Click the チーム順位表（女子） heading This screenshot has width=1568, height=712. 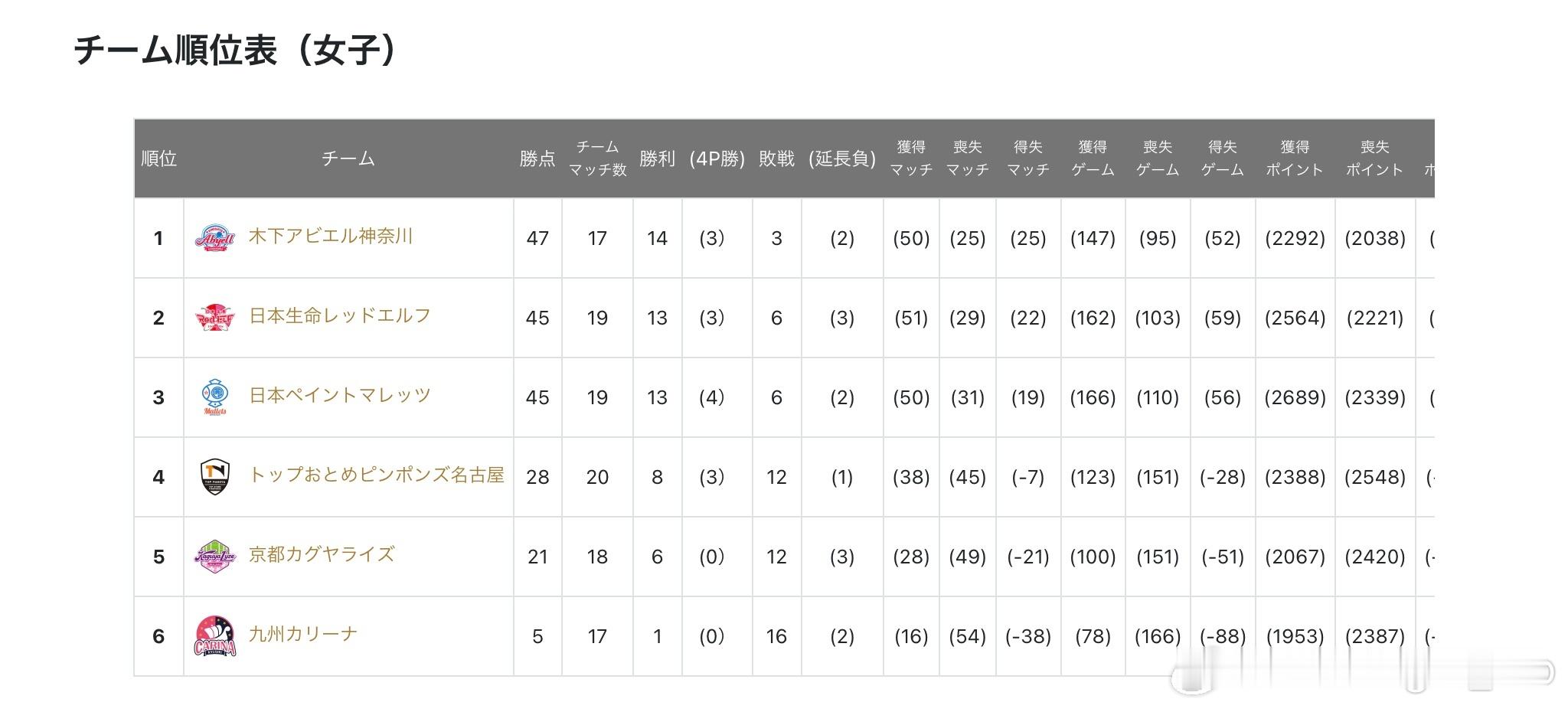pos(235,50)
